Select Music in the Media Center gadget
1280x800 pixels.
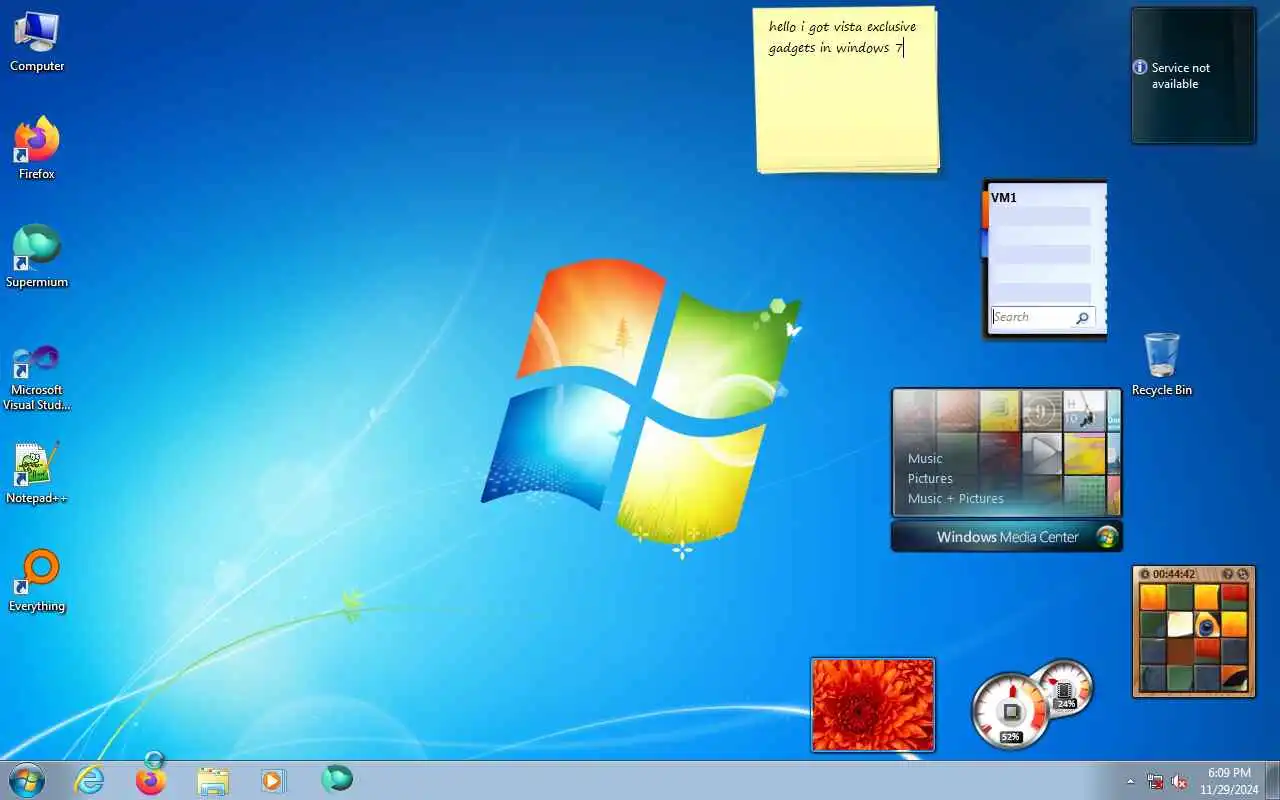coord(925,458)
